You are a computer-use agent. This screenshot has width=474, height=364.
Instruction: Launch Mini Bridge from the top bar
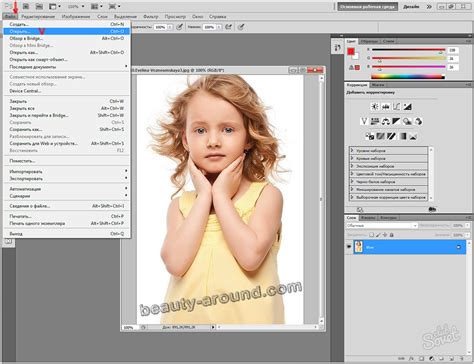(x=39, y=6)
